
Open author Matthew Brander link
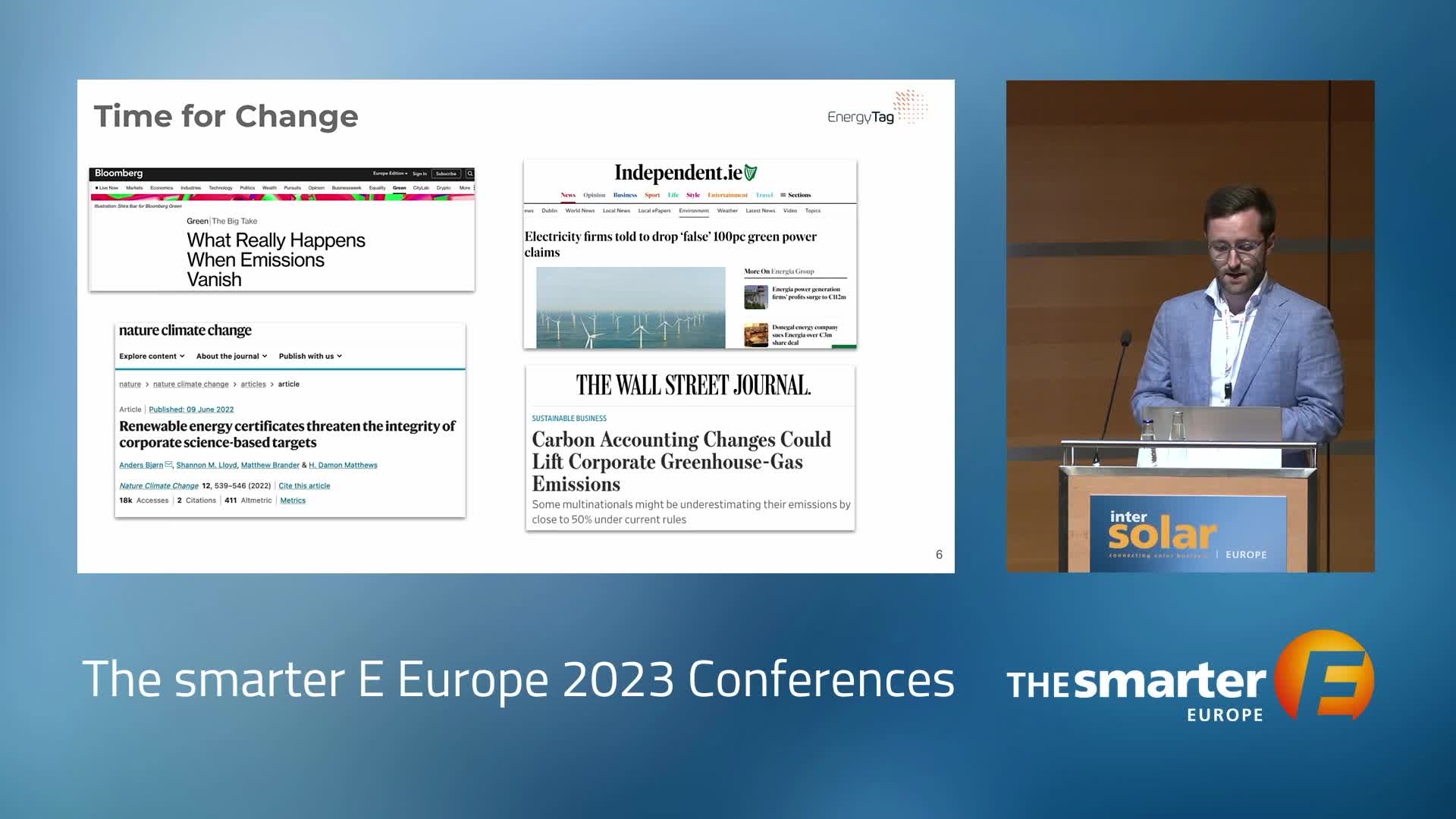point(270,465)
